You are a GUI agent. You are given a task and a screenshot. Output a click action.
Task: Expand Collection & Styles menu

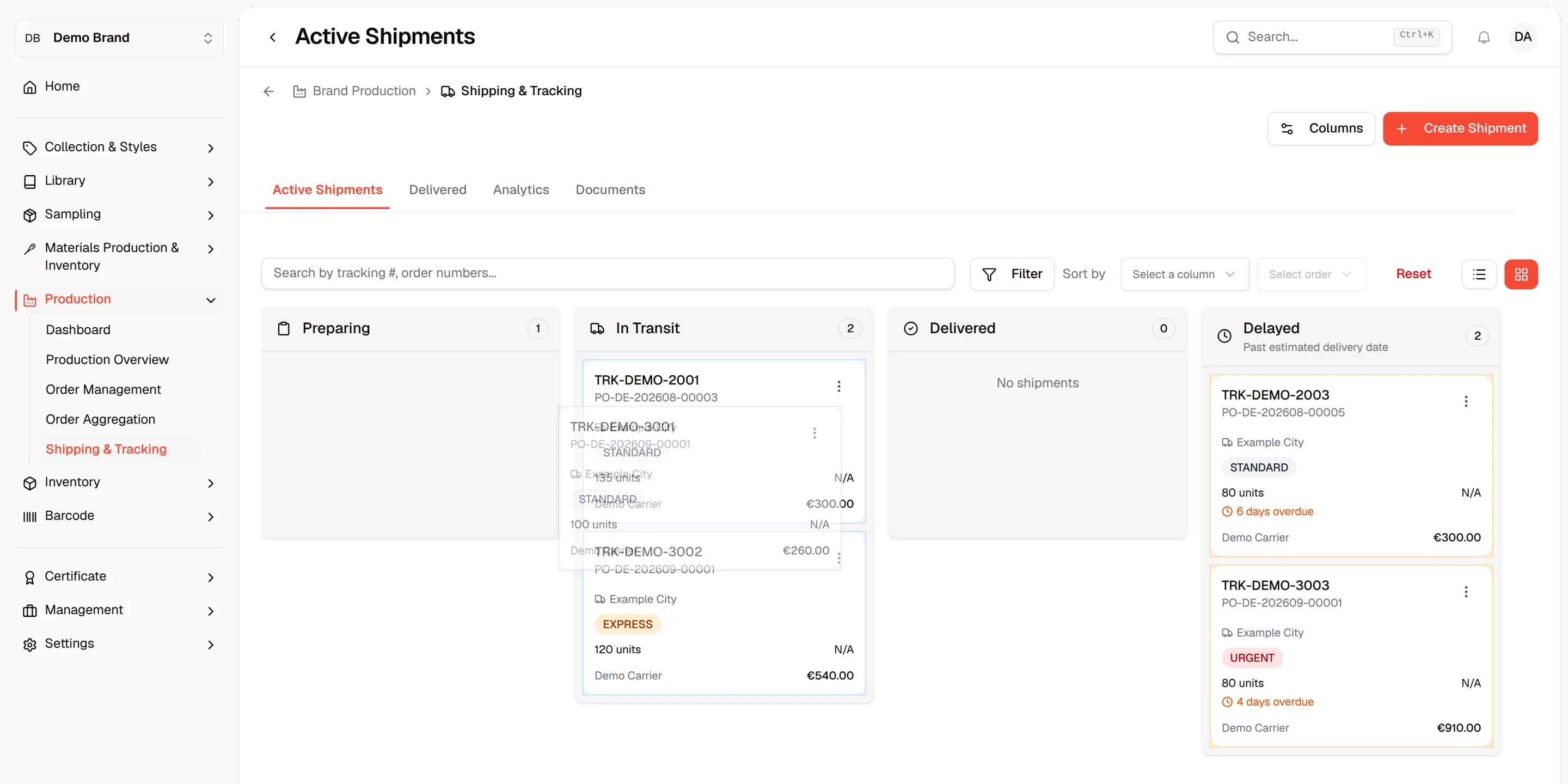pos(119,148)
